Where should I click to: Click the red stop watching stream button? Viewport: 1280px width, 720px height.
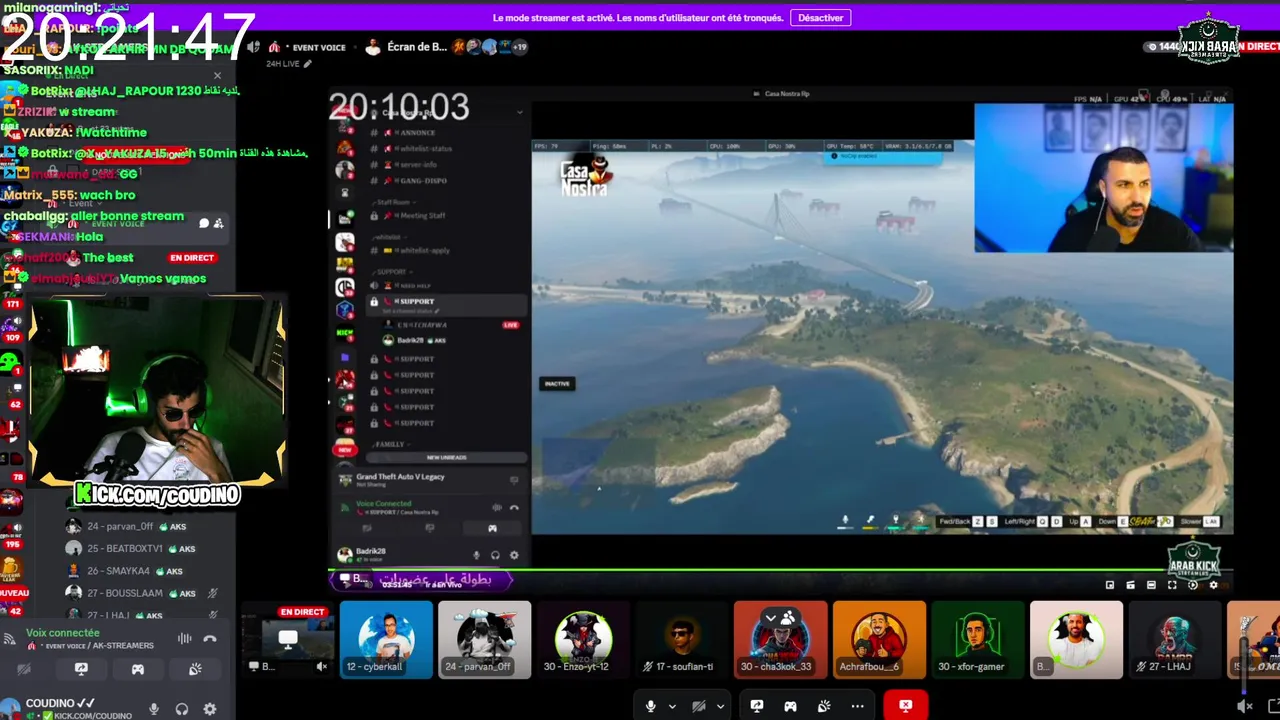click(905, 706)
